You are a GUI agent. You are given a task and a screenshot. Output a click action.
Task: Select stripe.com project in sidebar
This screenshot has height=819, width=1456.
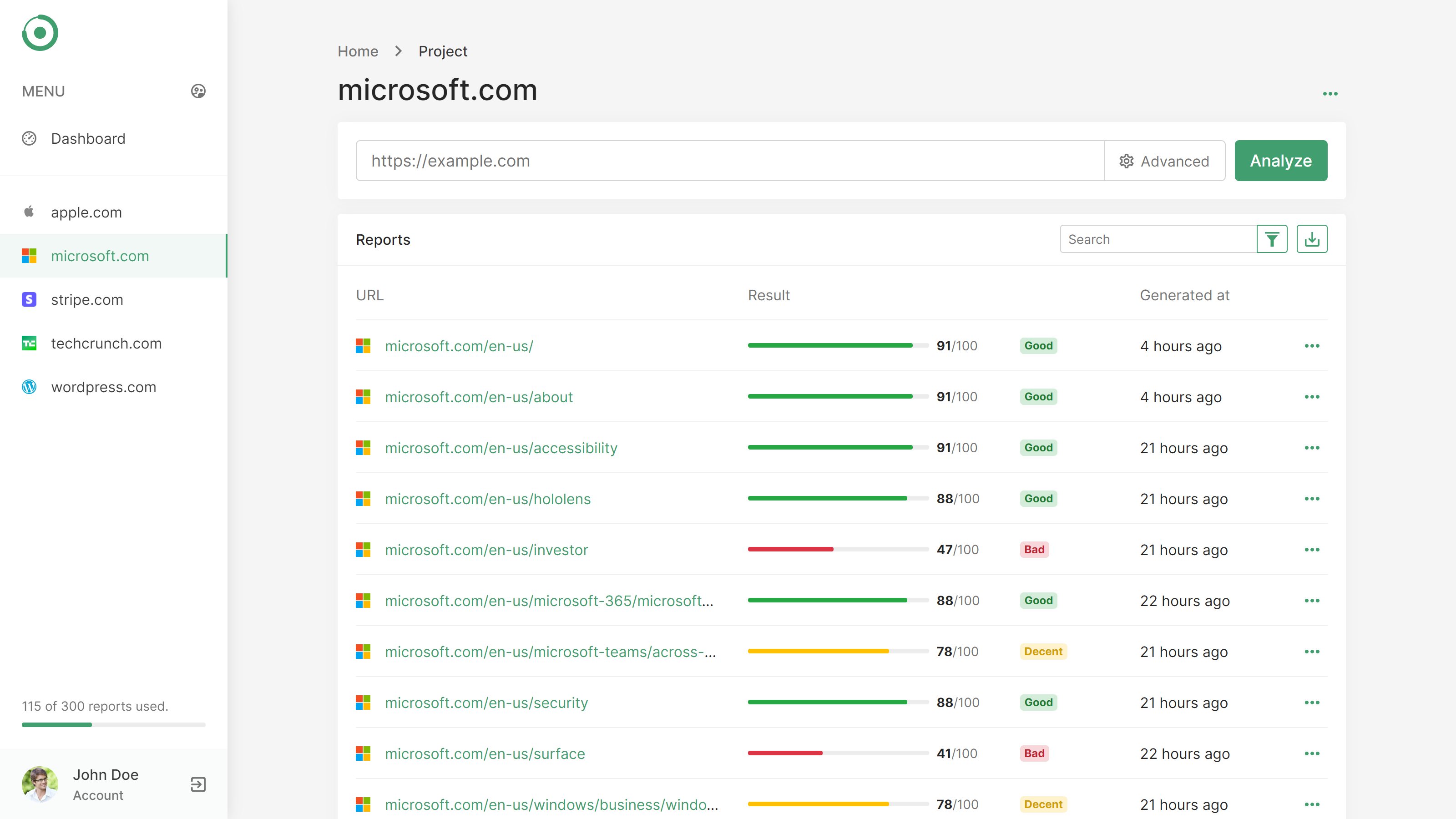tap(113, 299)
